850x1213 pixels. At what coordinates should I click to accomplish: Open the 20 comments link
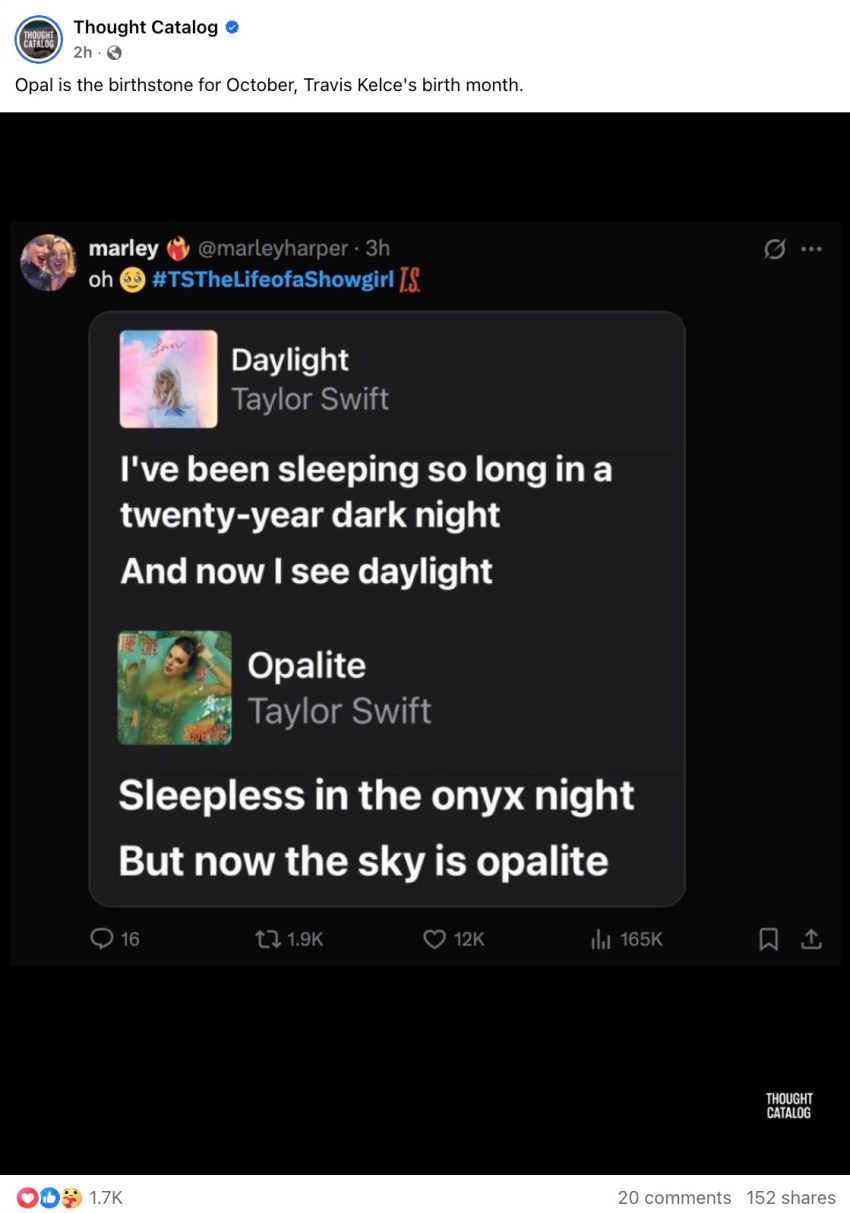click(x=674, y=1197)
